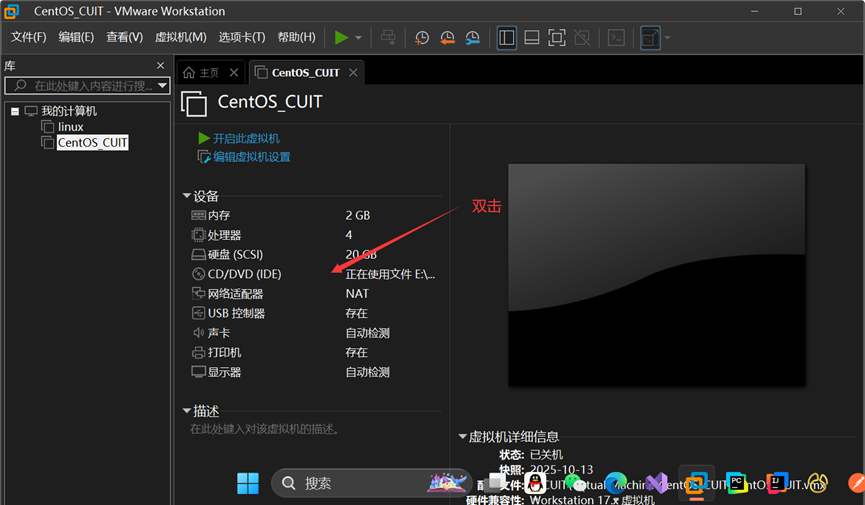Click the 硬盘 (SCSI) device row
The width and height of the screenshot is (865, 505).
coord(316,254)
